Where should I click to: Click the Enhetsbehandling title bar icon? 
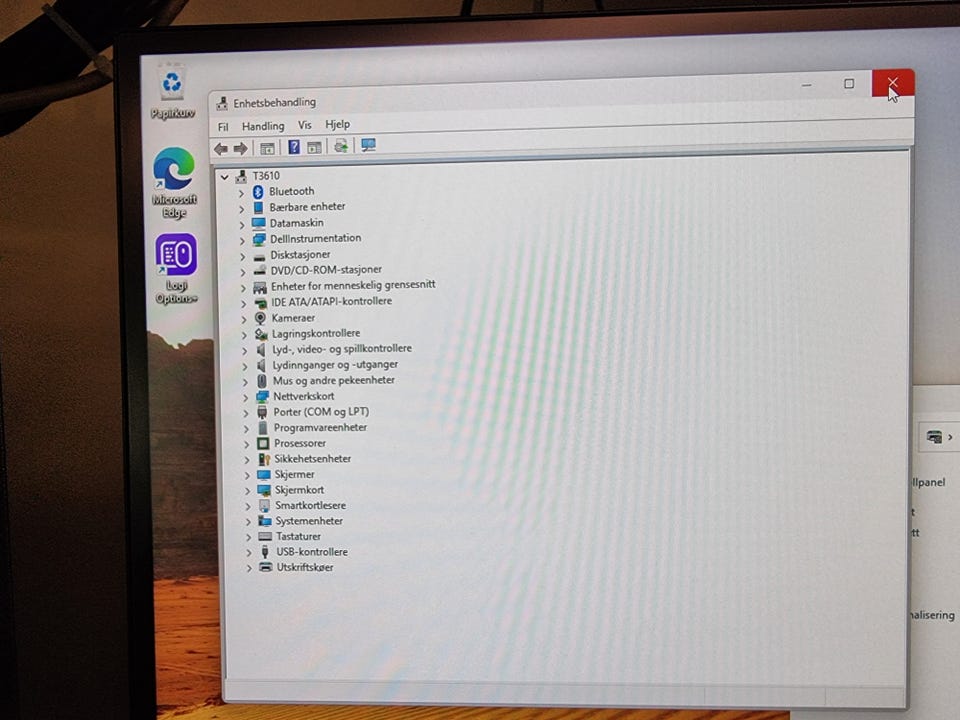coord(222,103)
